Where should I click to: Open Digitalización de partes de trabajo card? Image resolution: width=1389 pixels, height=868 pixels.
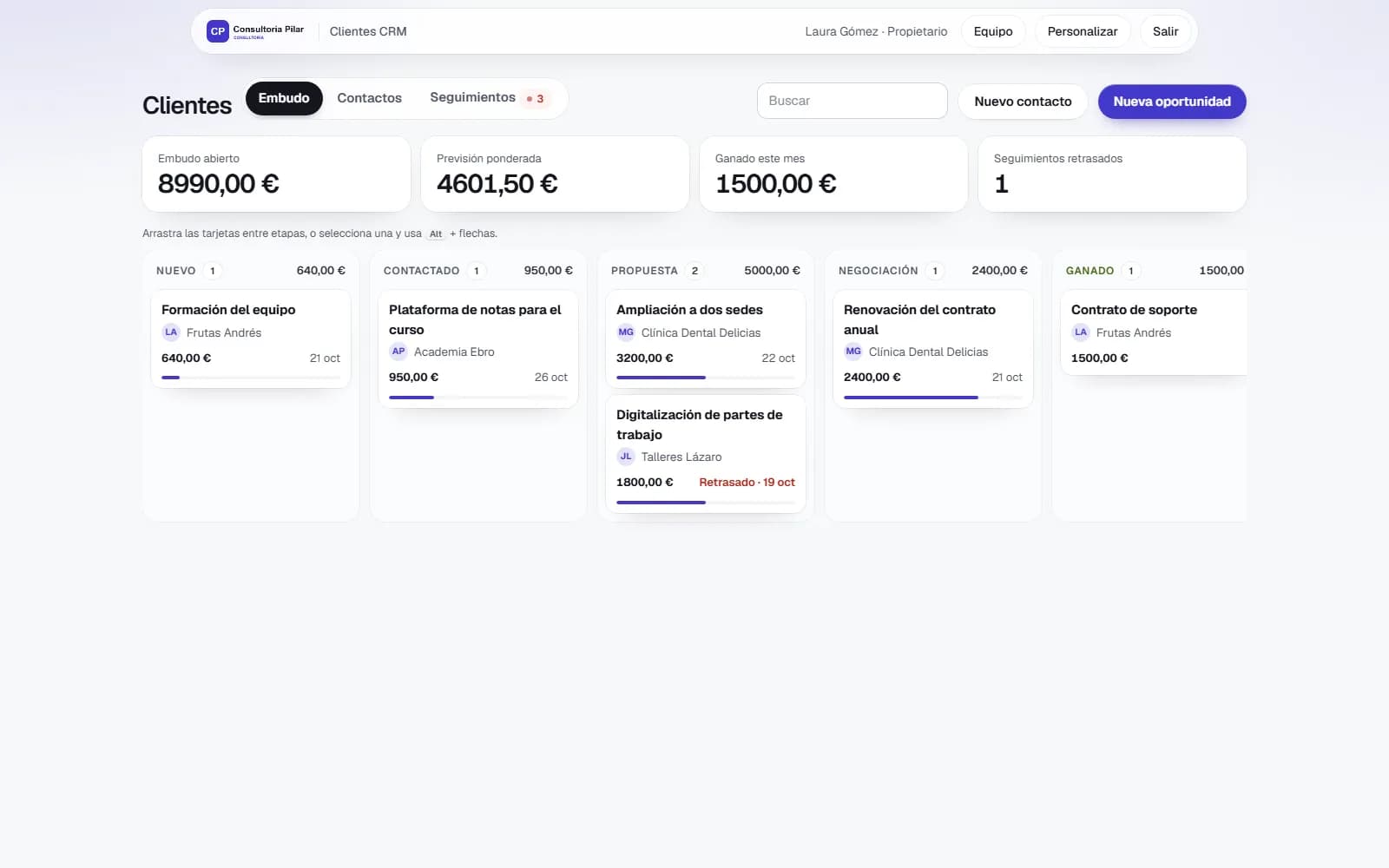(x=706, y=454)
